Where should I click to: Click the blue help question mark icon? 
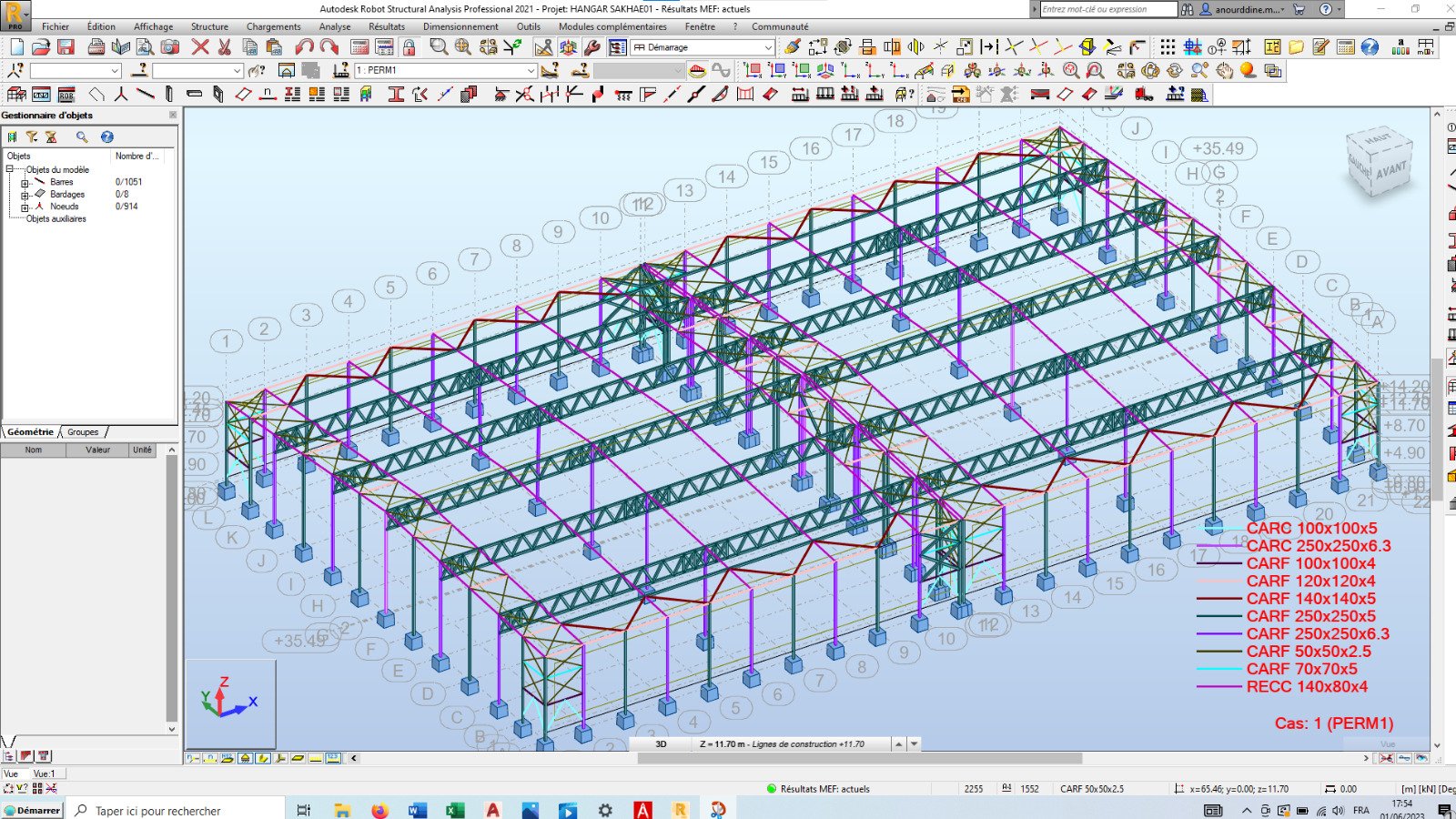coord(1370,47)
